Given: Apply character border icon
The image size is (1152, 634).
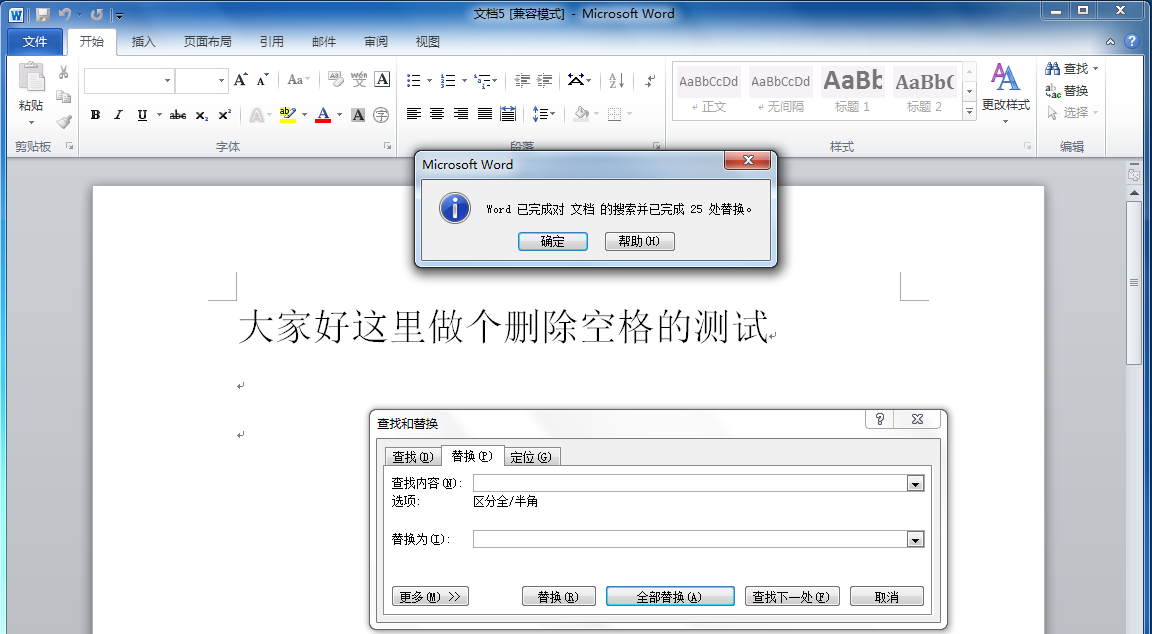Looking at the screenshot, I should click(x=382, y=79).
